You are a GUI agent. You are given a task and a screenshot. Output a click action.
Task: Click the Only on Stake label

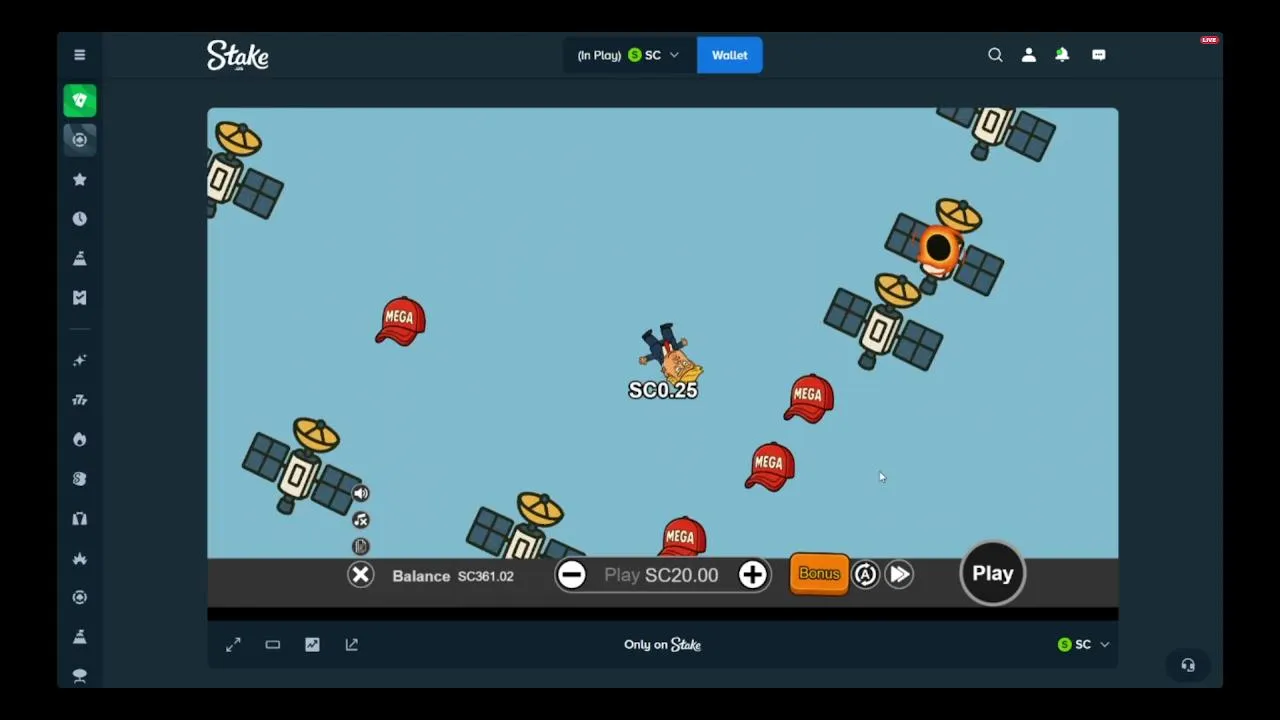[x=663, y=645]
